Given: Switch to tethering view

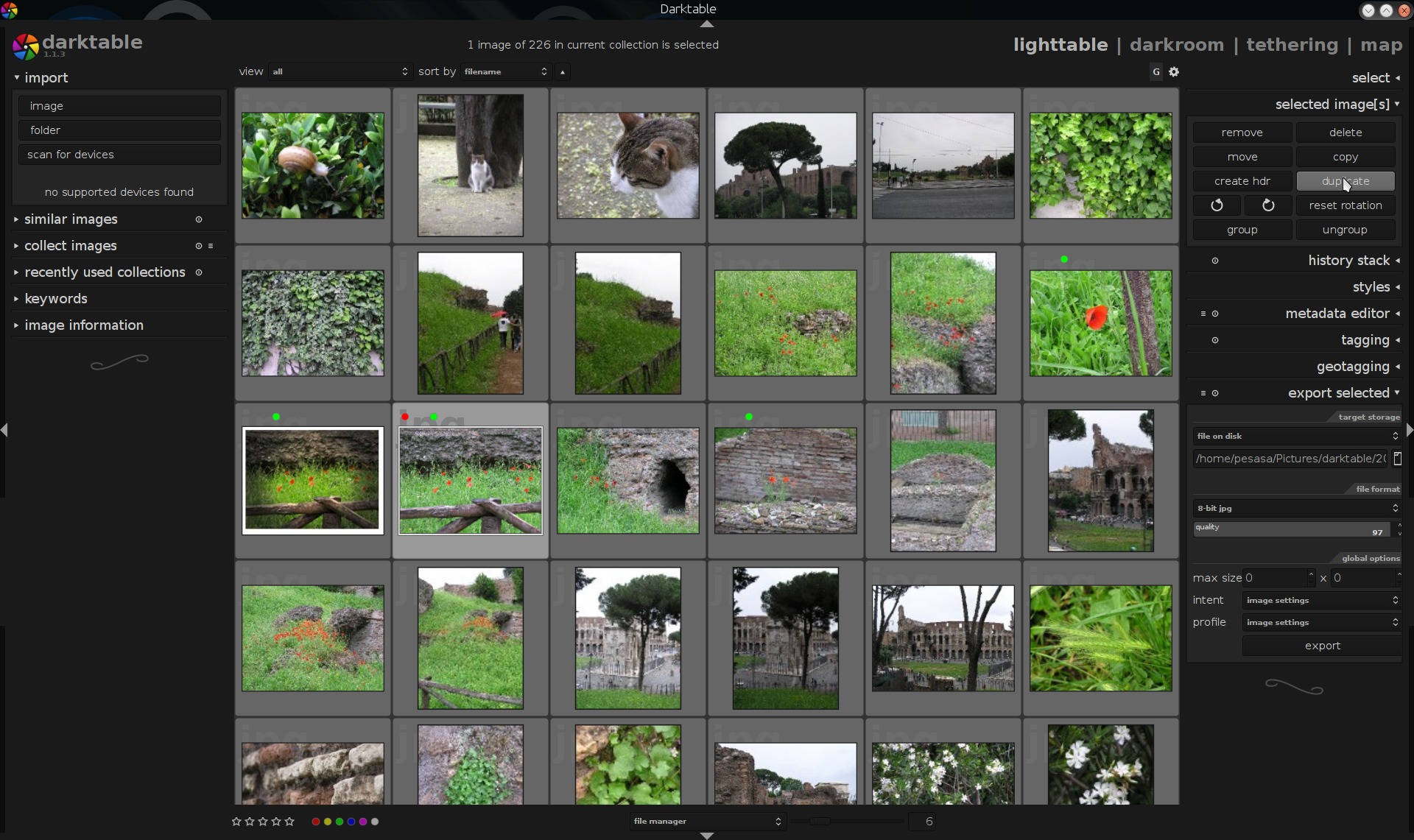Looking at the screenshot, I should click(1292, 45).
